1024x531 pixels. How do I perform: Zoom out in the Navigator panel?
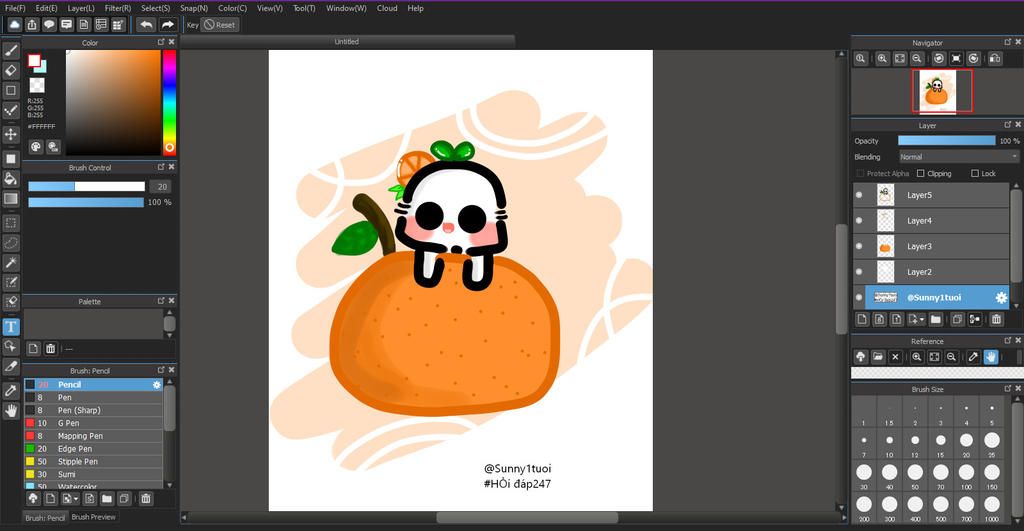click(917, 59)
